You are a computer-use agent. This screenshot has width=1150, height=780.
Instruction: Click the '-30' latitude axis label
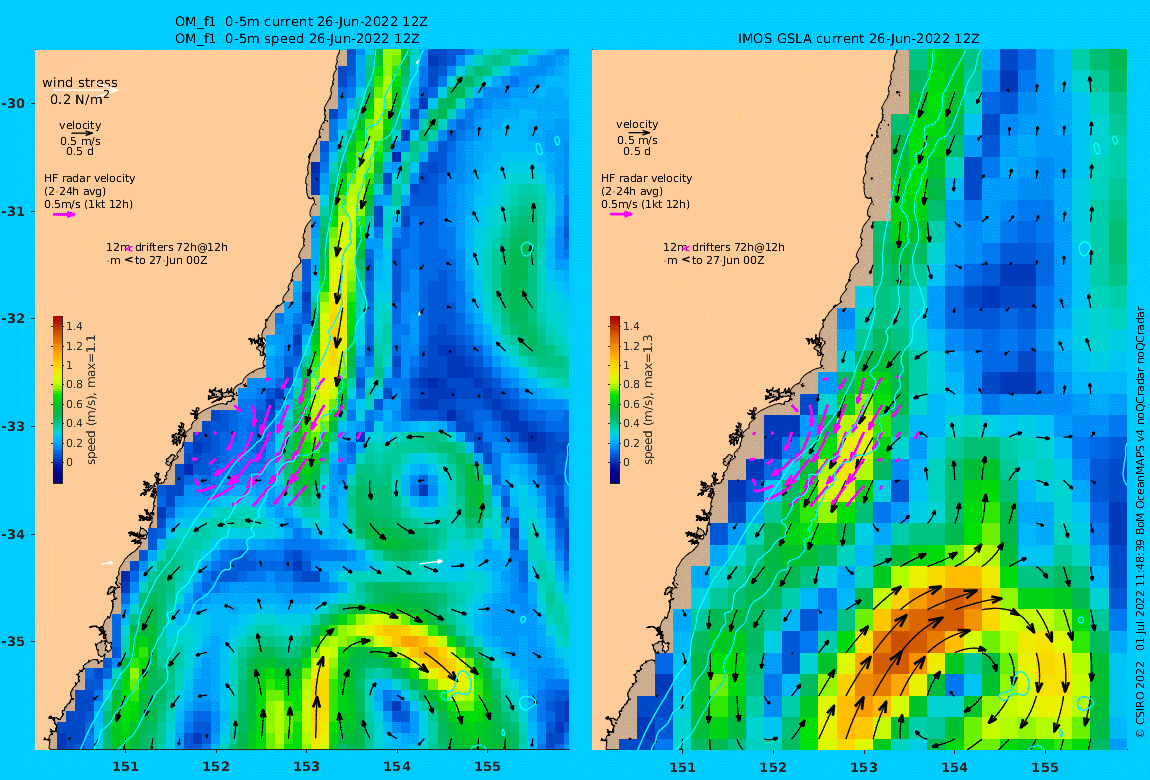(12, 103)
